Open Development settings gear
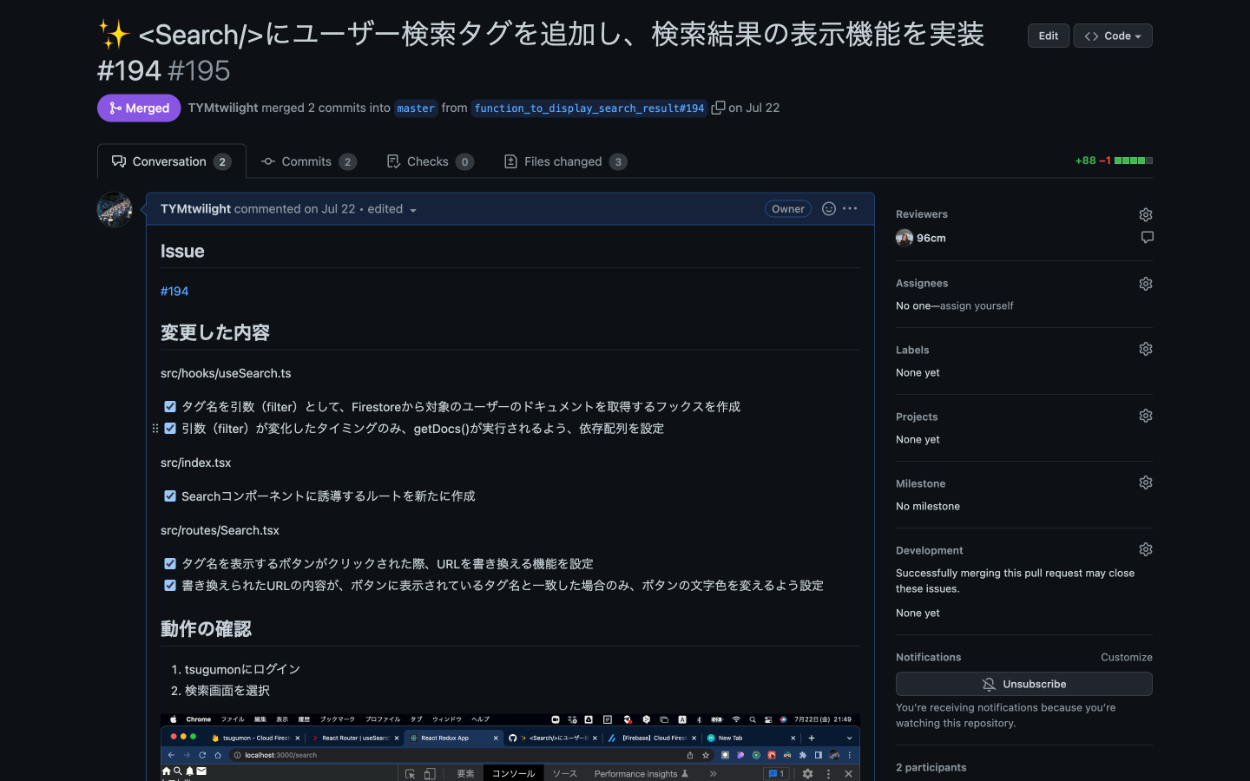1250x781 pixels. coord(1145,550)
